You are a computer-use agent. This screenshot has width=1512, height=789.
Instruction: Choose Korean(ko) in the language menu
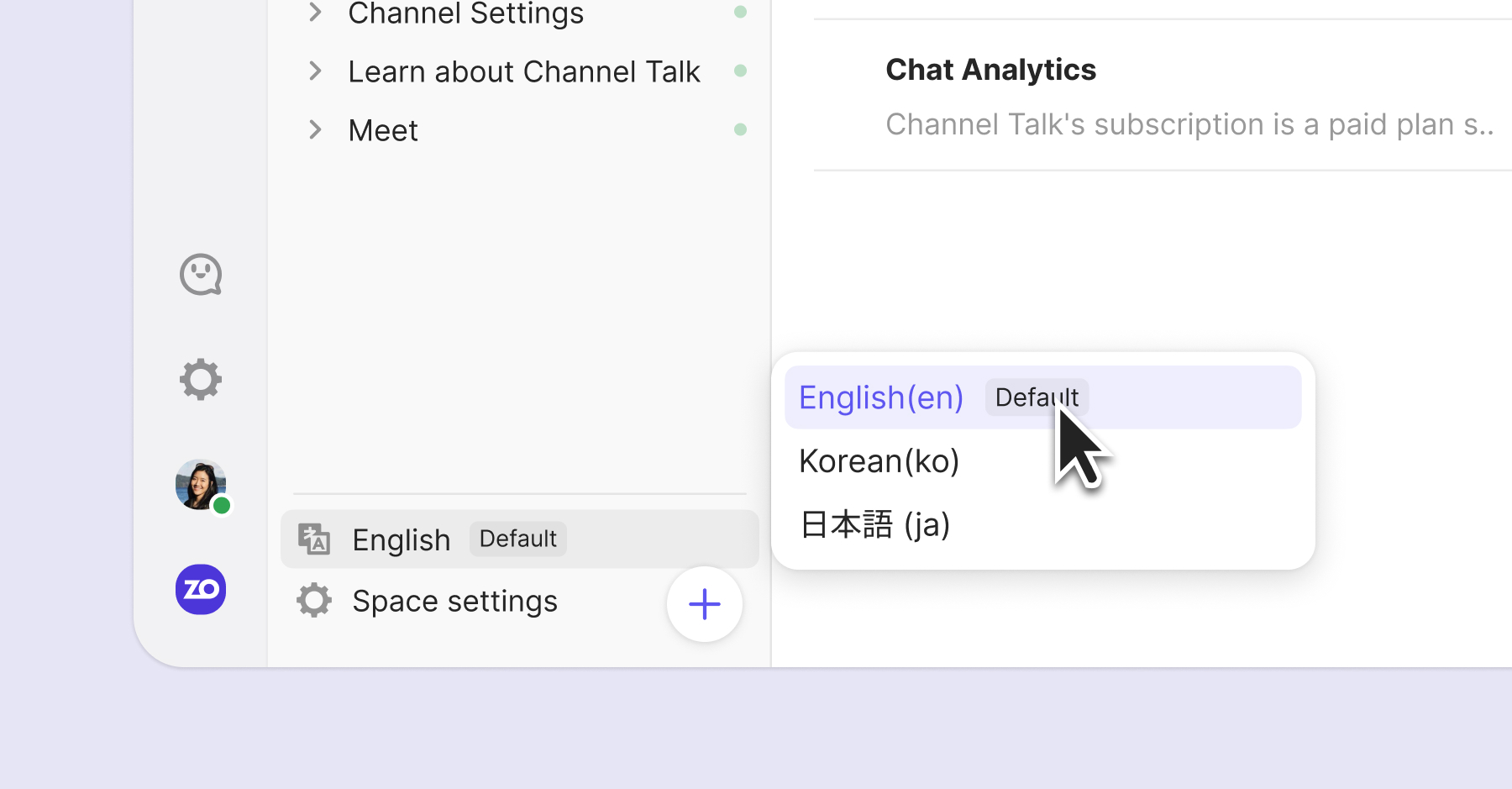(879, 461)
